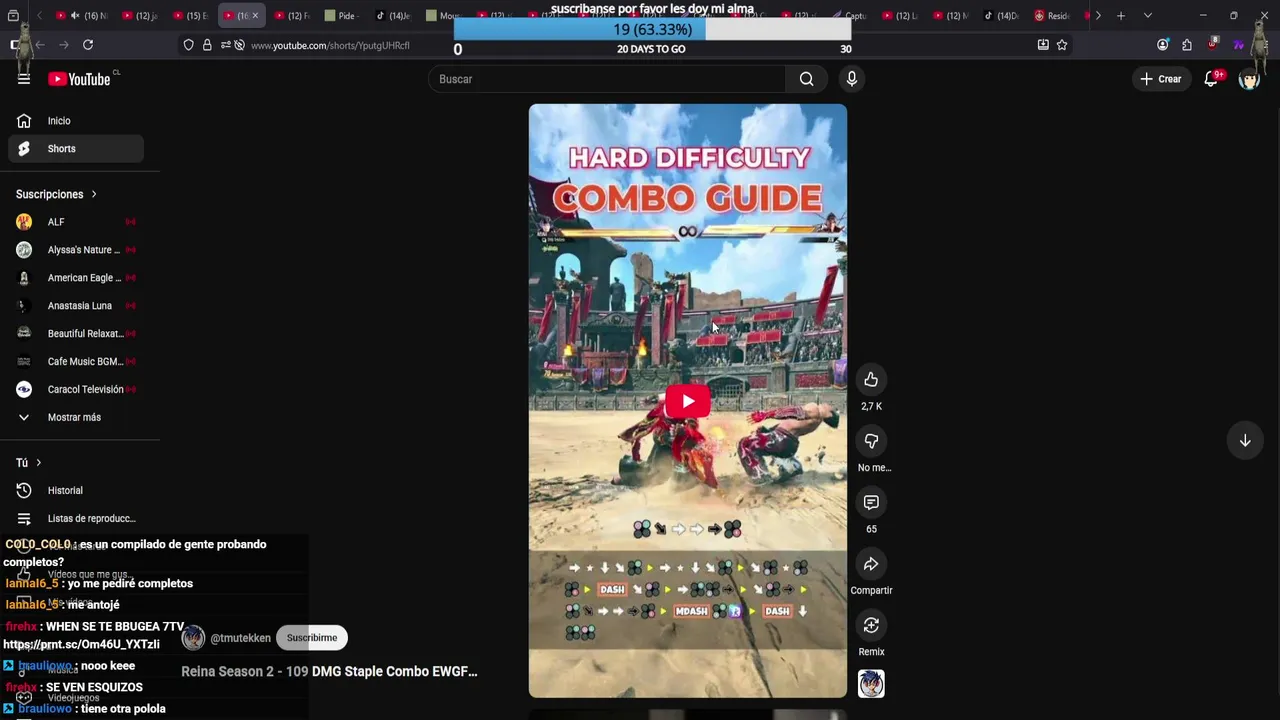The width and height of the screenshot is (1280, 720).
Task: Switch to the 'Pide -' tab
Action: pyautogui.click(x=341, y=16)
